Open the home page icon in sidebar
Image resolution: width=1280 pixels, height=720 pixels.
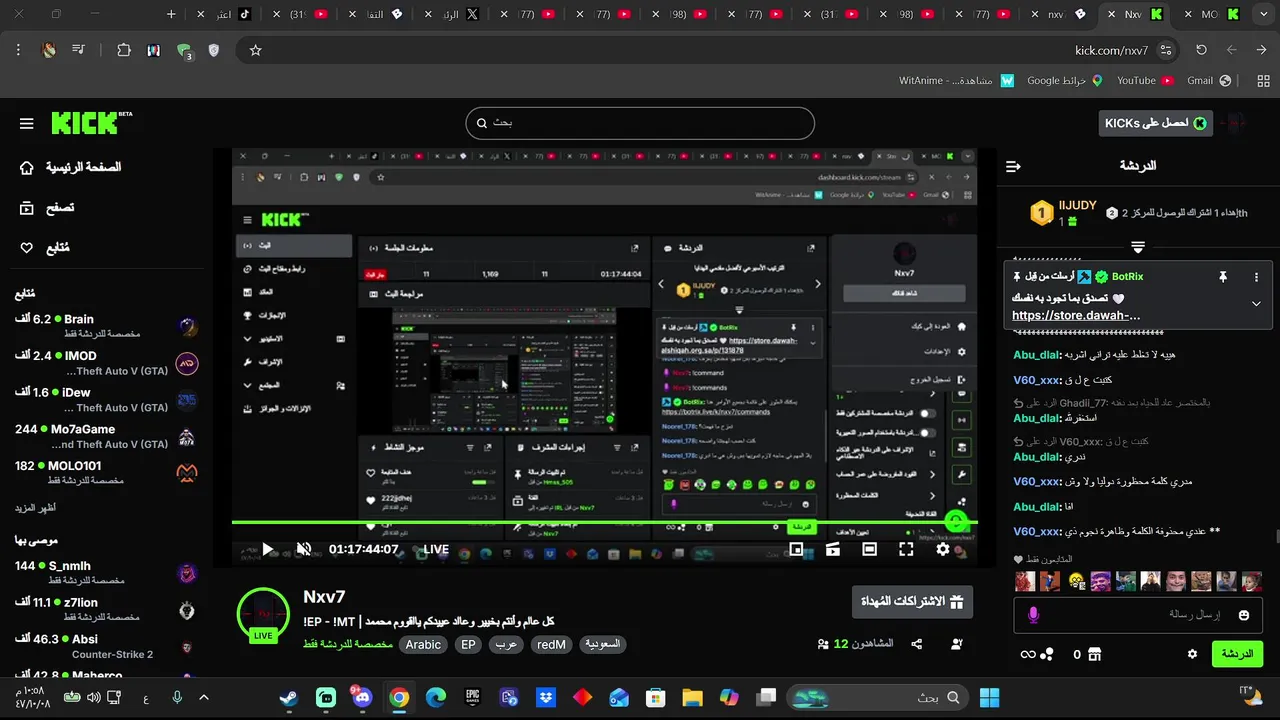tap(27, 168)
